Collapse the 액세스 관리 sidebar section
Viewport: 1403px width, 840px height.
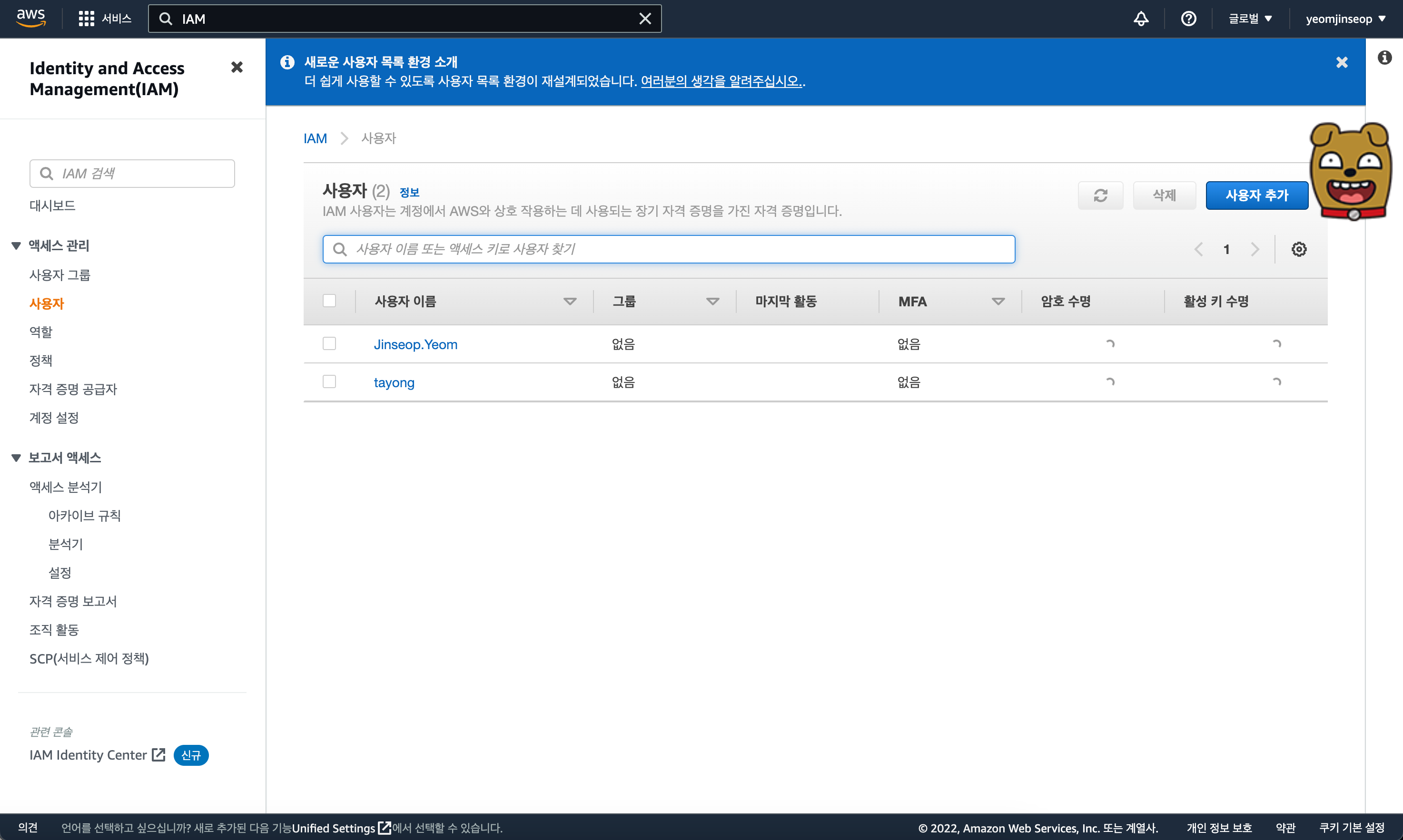tap(16, 245)
